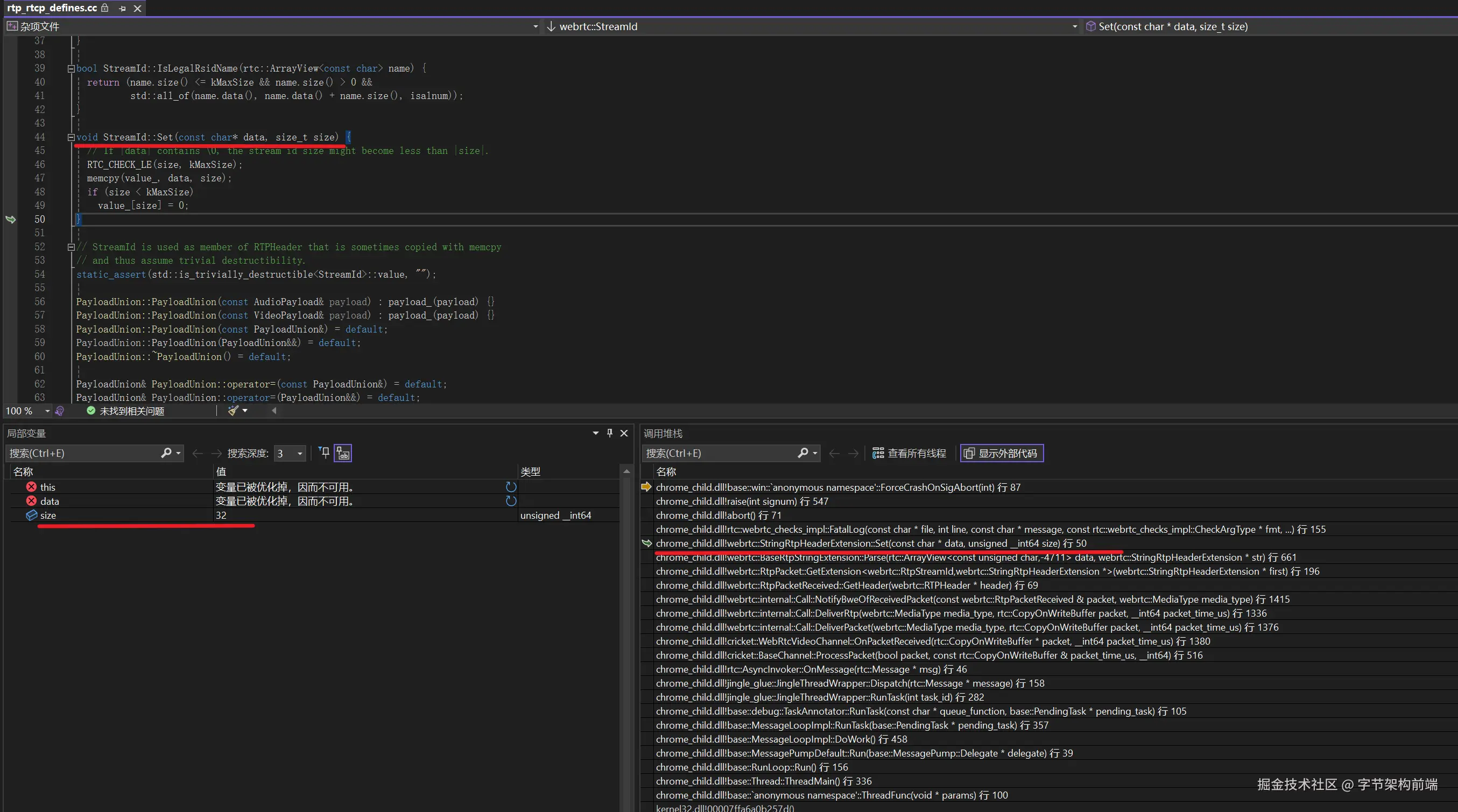Image resolution: width=1458 pixels, height=812 pixels.
Task: Click the Locals search input field
Action: (x=85, y=453)
